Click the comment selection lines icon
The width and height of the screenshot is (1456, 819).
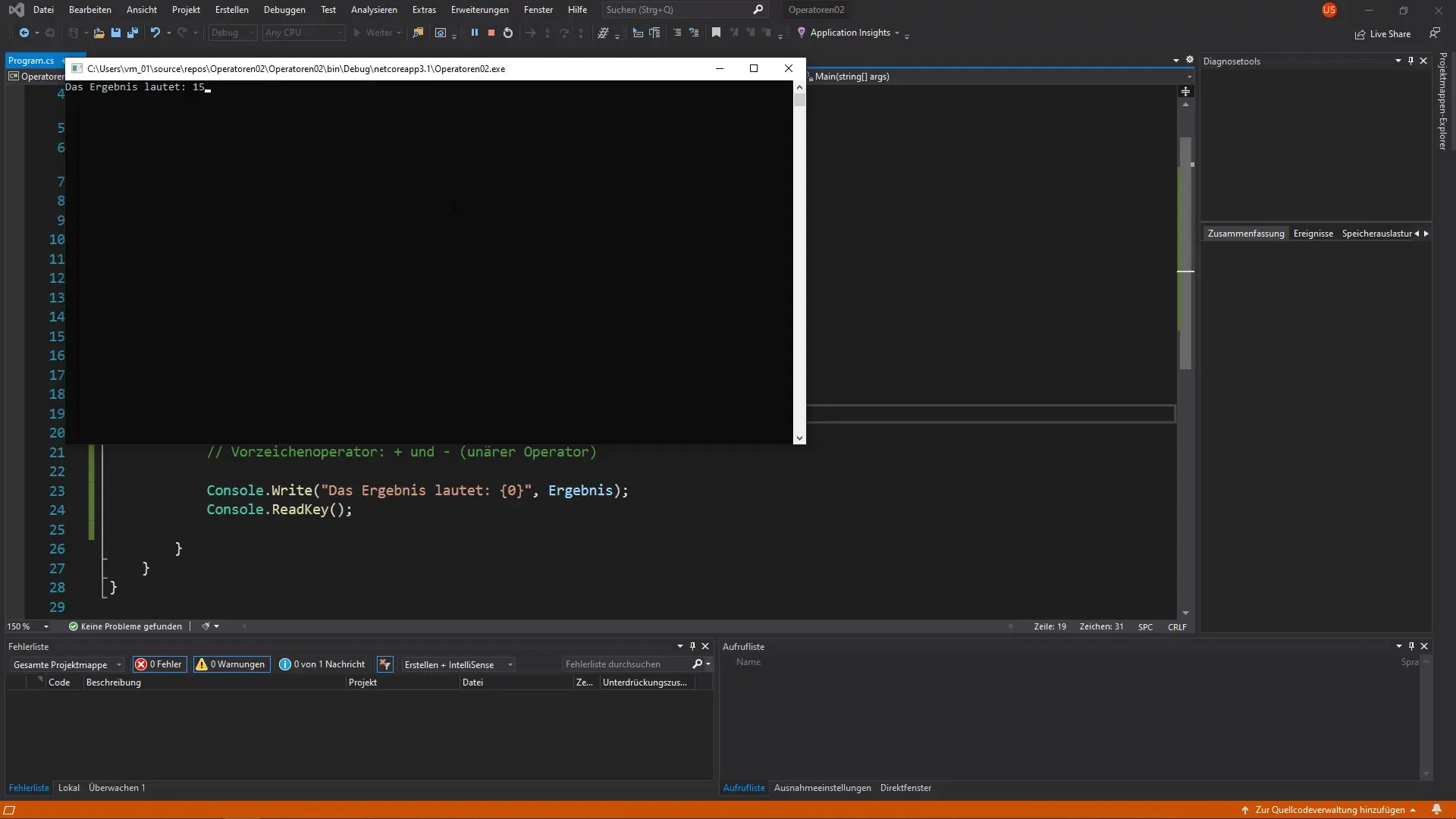[x=677, y=33]
